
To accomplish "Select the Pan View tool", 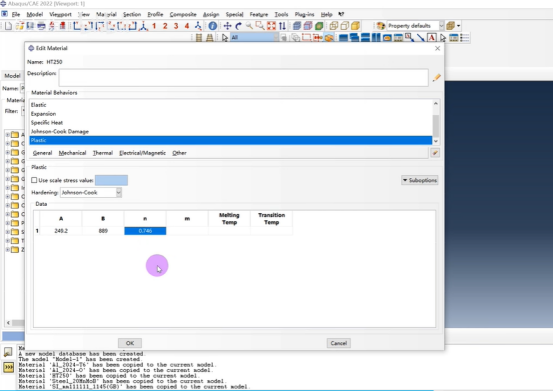I will pos(228,26).
